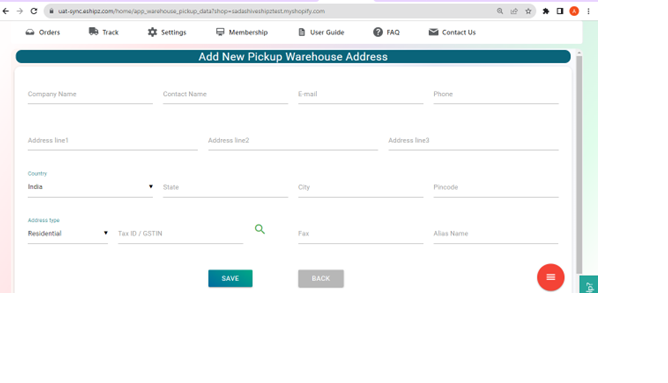Expand the Address type dropdown
The height and width of the screenshot is (383, 668).
(x=67, y=233)
